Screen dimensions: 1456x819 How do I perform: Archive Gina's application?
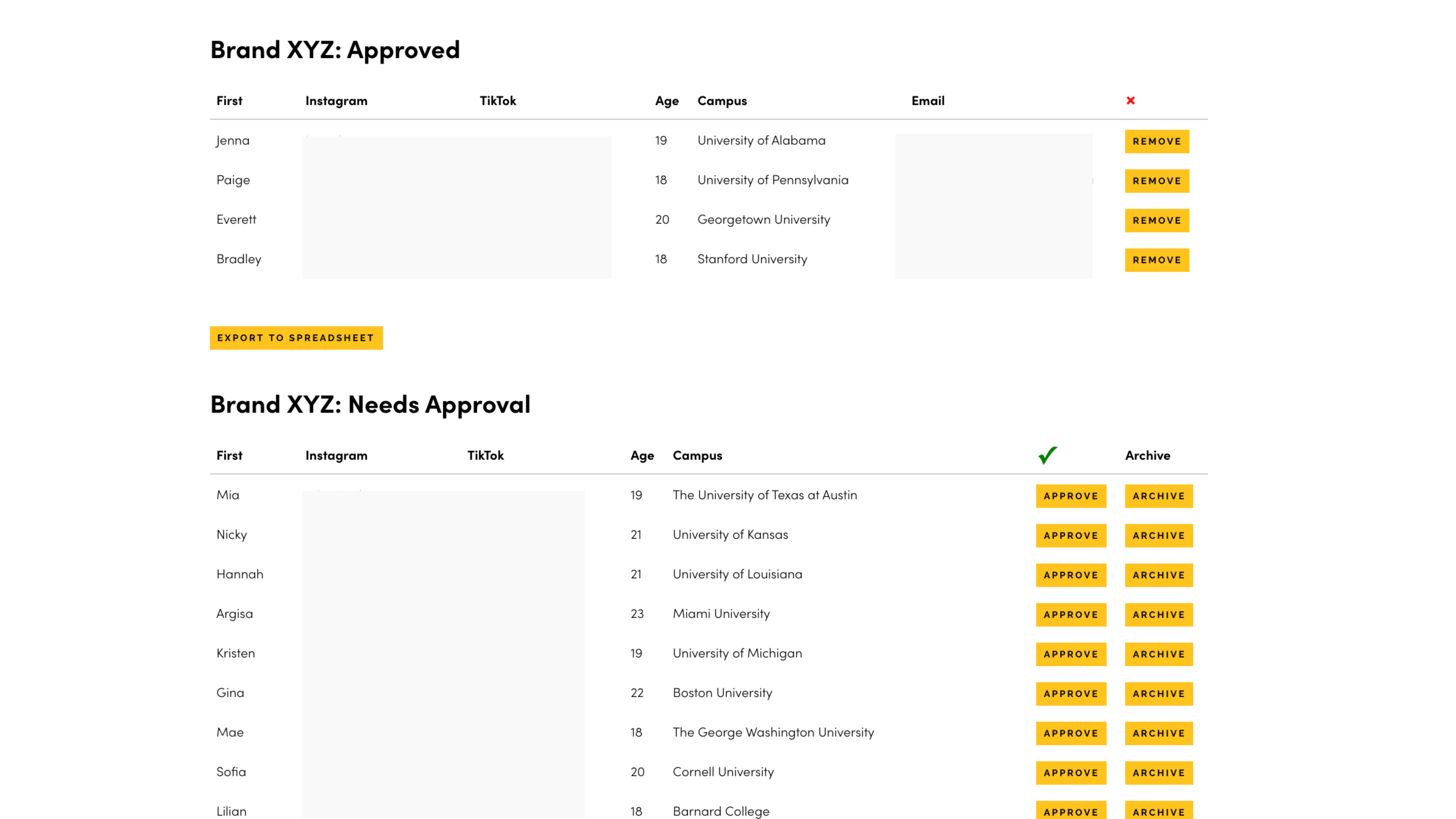click(x=1159, y=694)
